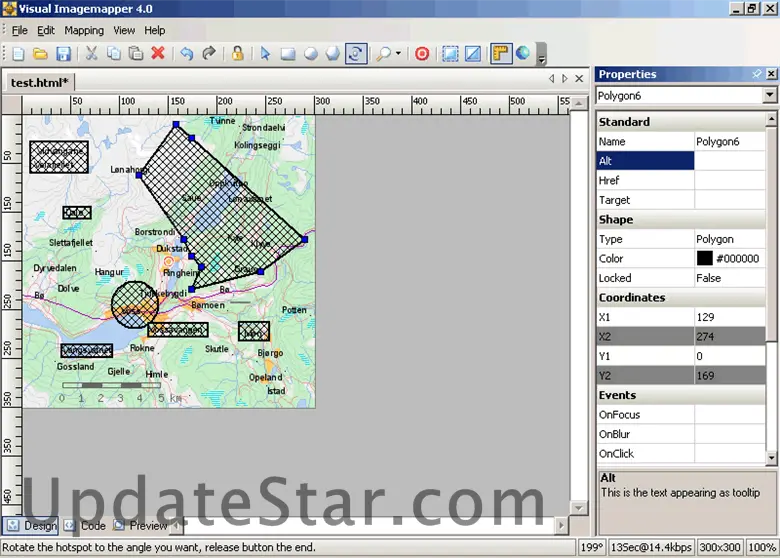Delete hotspot with red X icon

(158, 53)
